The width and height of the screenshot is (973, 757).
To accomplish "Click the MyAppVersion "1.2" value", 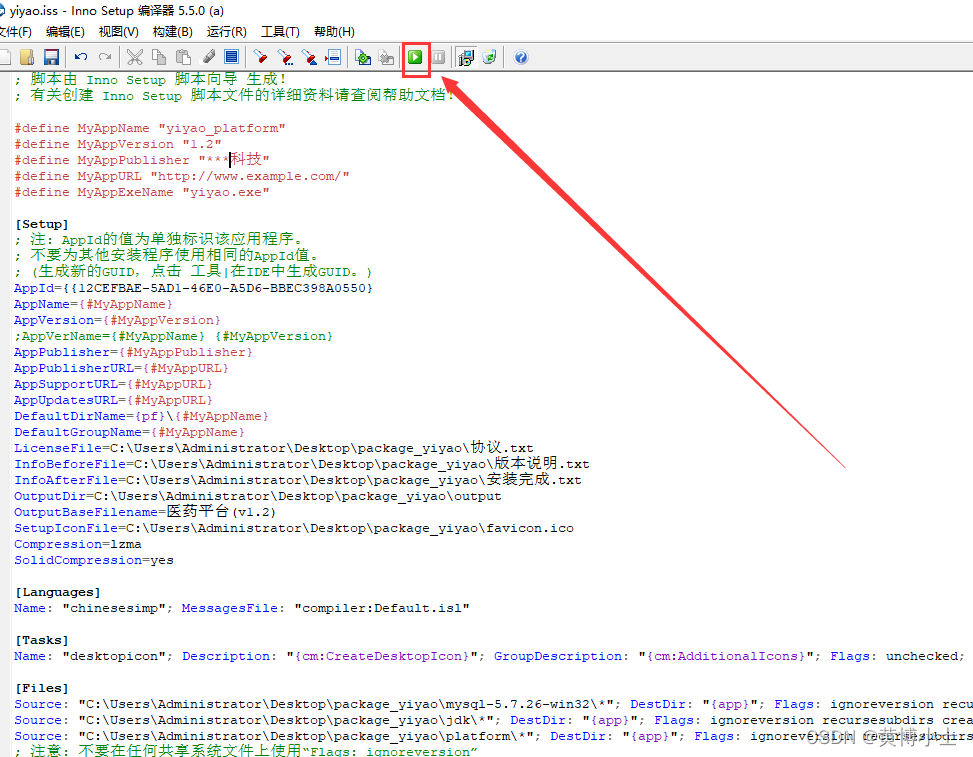I will pyautogui.click(x=202, y=145).
